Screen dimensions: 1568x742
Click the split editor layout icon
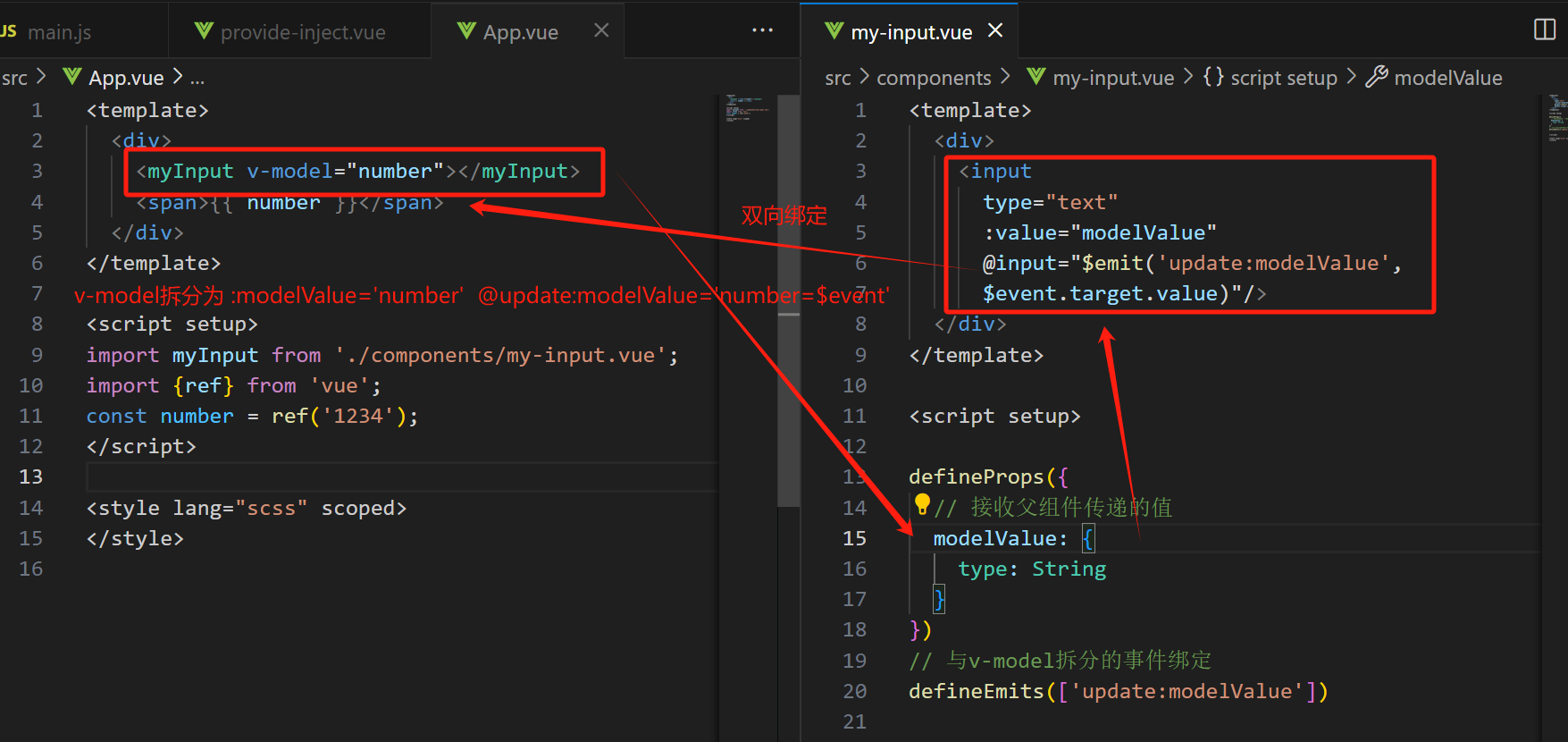click(x=1545, y=30)
